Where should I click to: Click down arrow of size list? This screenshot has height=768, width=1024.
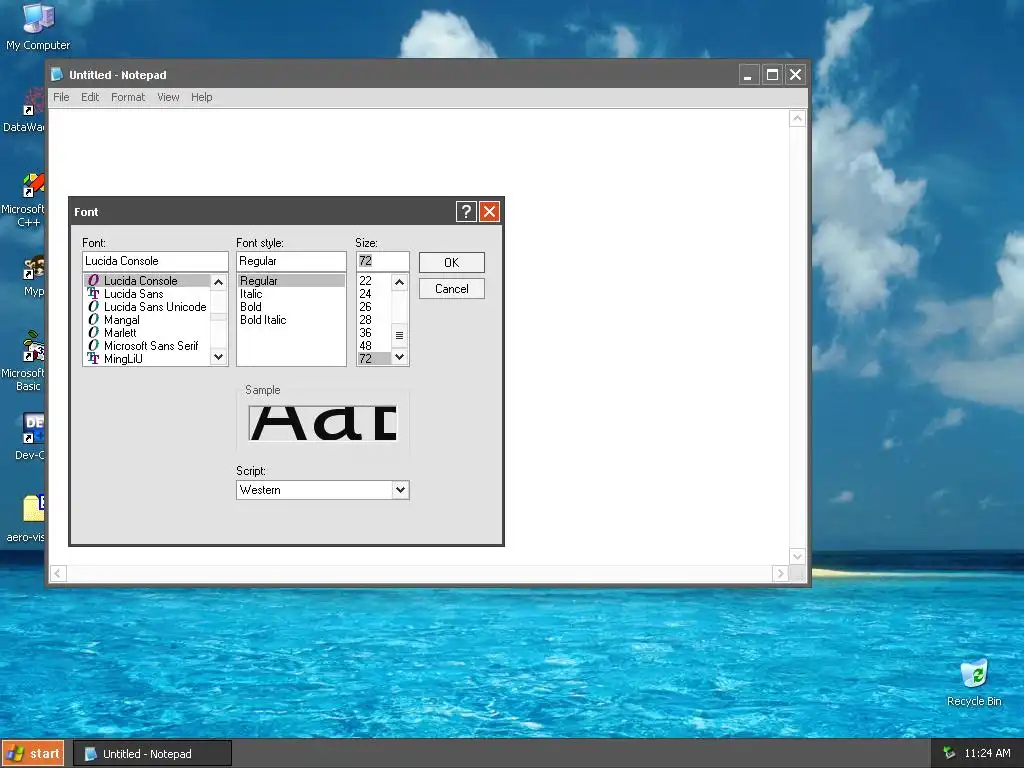[400, 357]
